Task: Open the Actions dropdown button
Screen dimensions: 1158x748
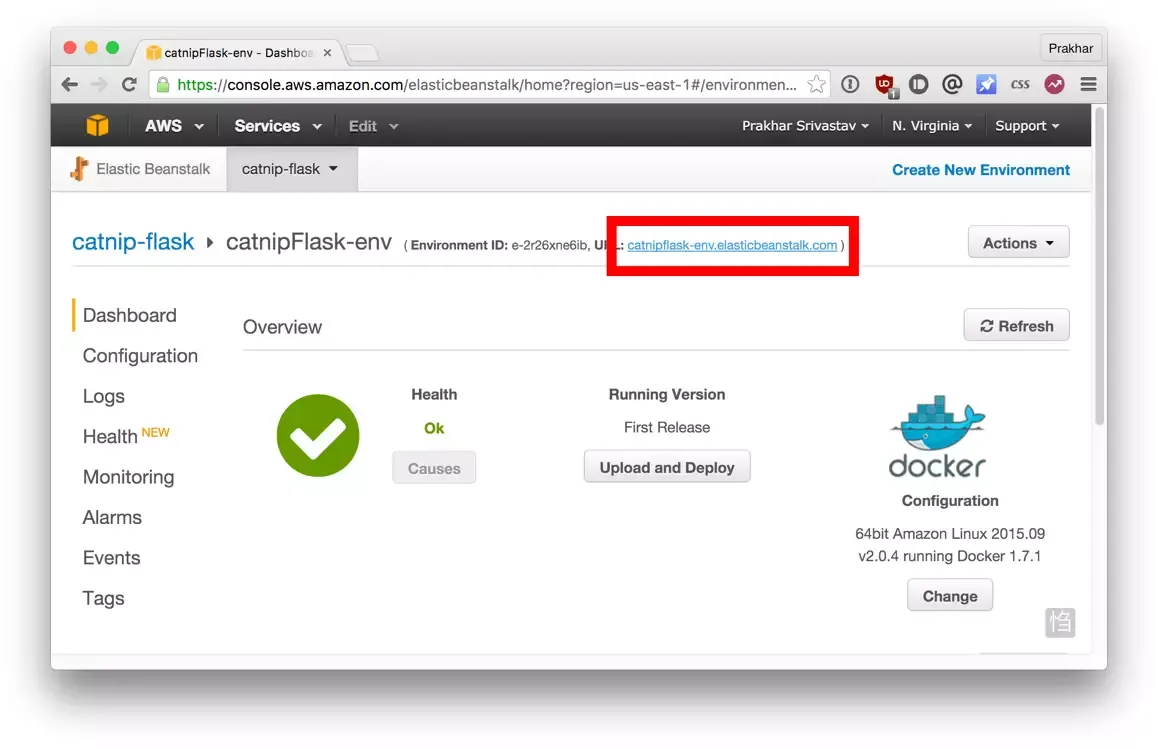Action: tap(1018, 243)
